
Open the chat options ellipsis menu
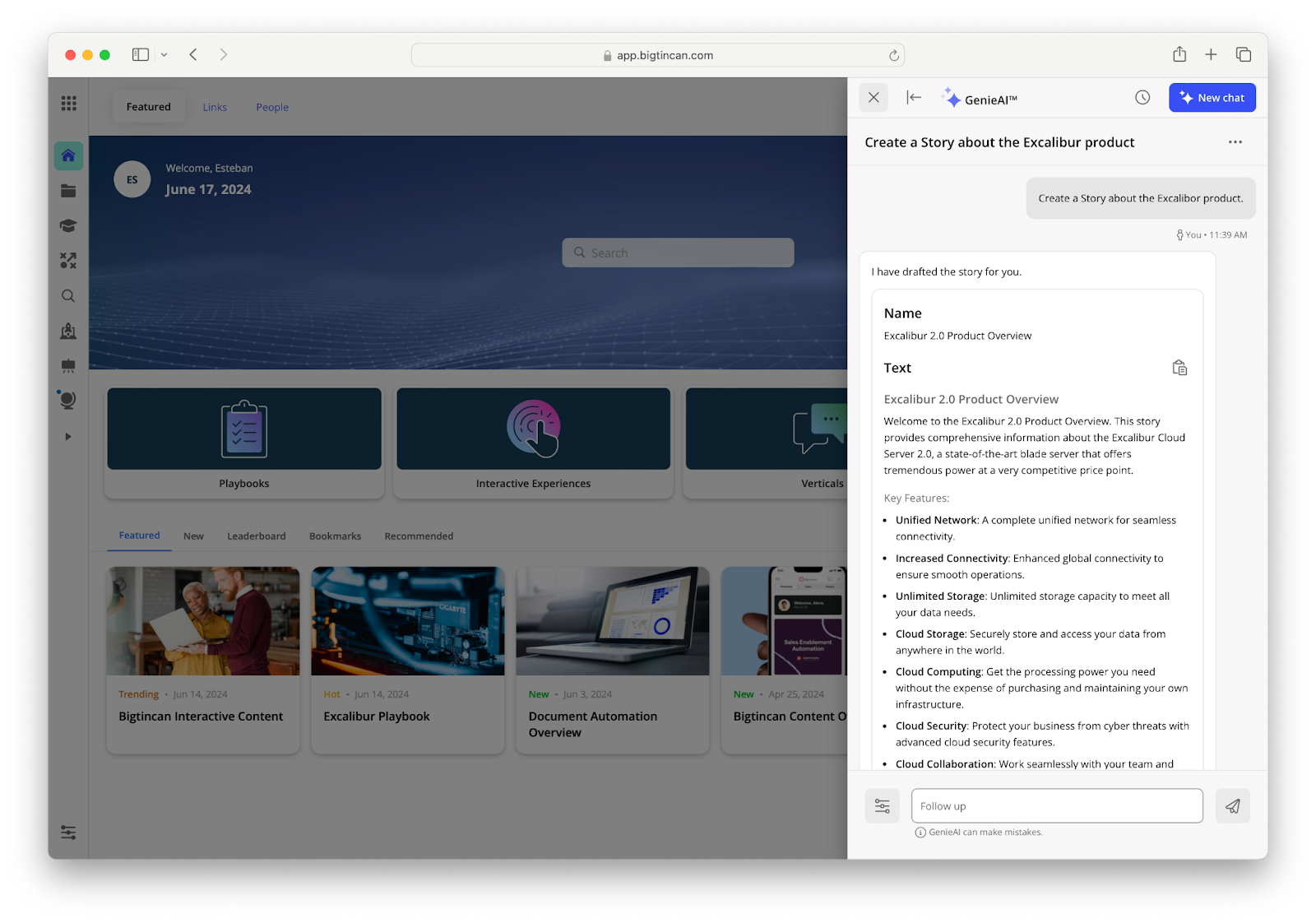tap(1235, 142)
